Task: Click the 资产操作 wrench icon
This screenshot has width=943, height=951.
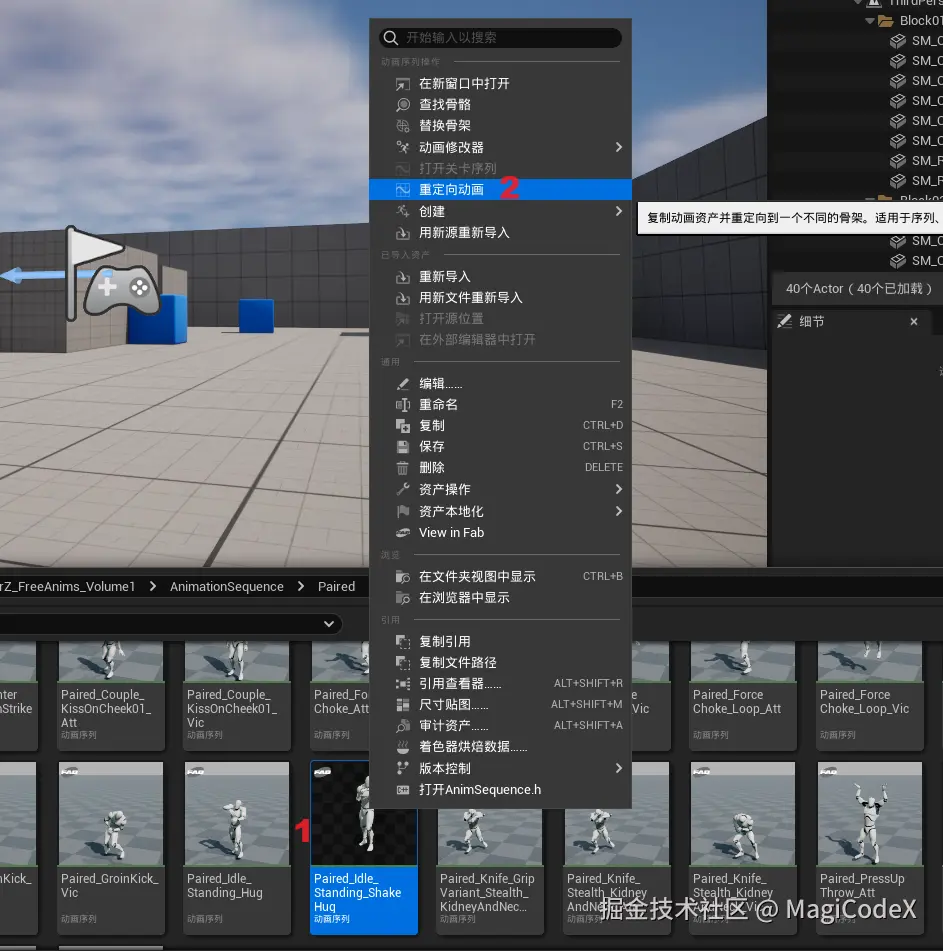Action: (x=403, y=489)
